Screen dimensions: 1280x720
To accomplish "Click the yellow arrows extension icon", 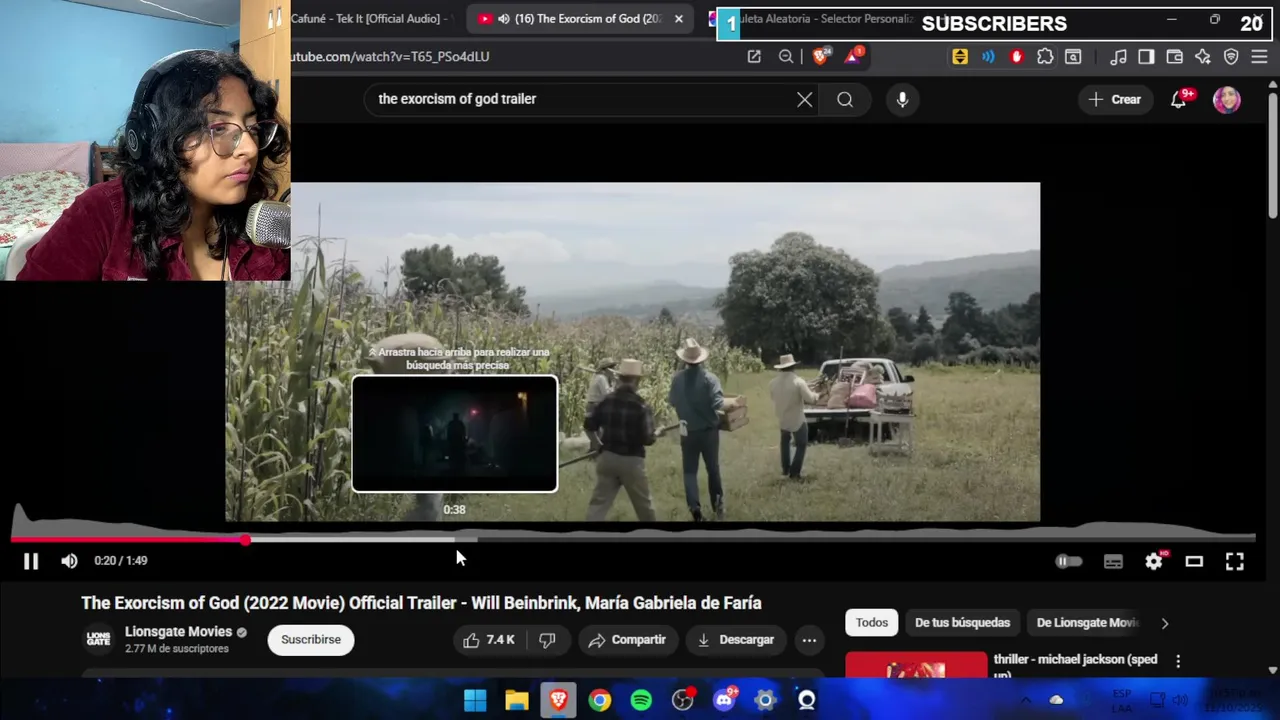I will [x=960, y=57].
